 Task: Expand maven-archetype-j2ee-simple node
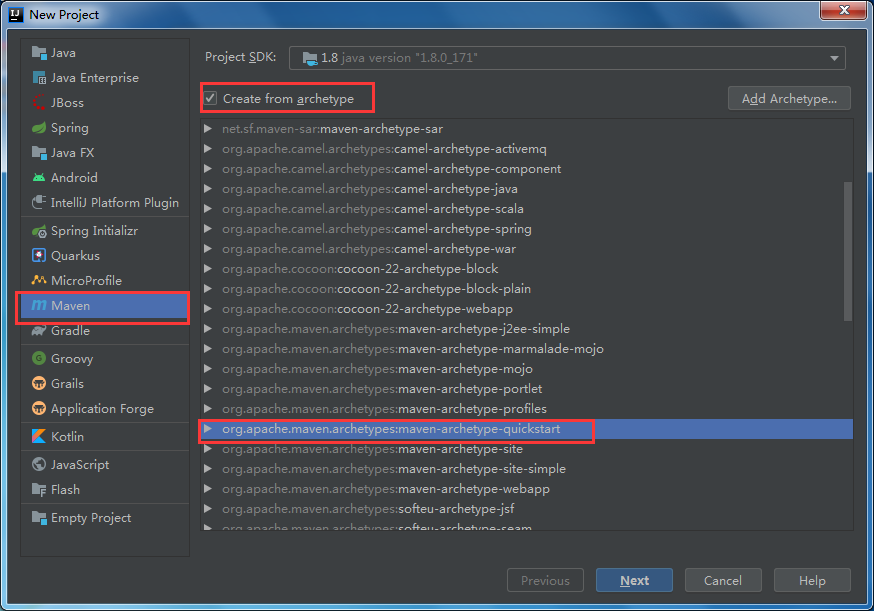click(208, 329)
